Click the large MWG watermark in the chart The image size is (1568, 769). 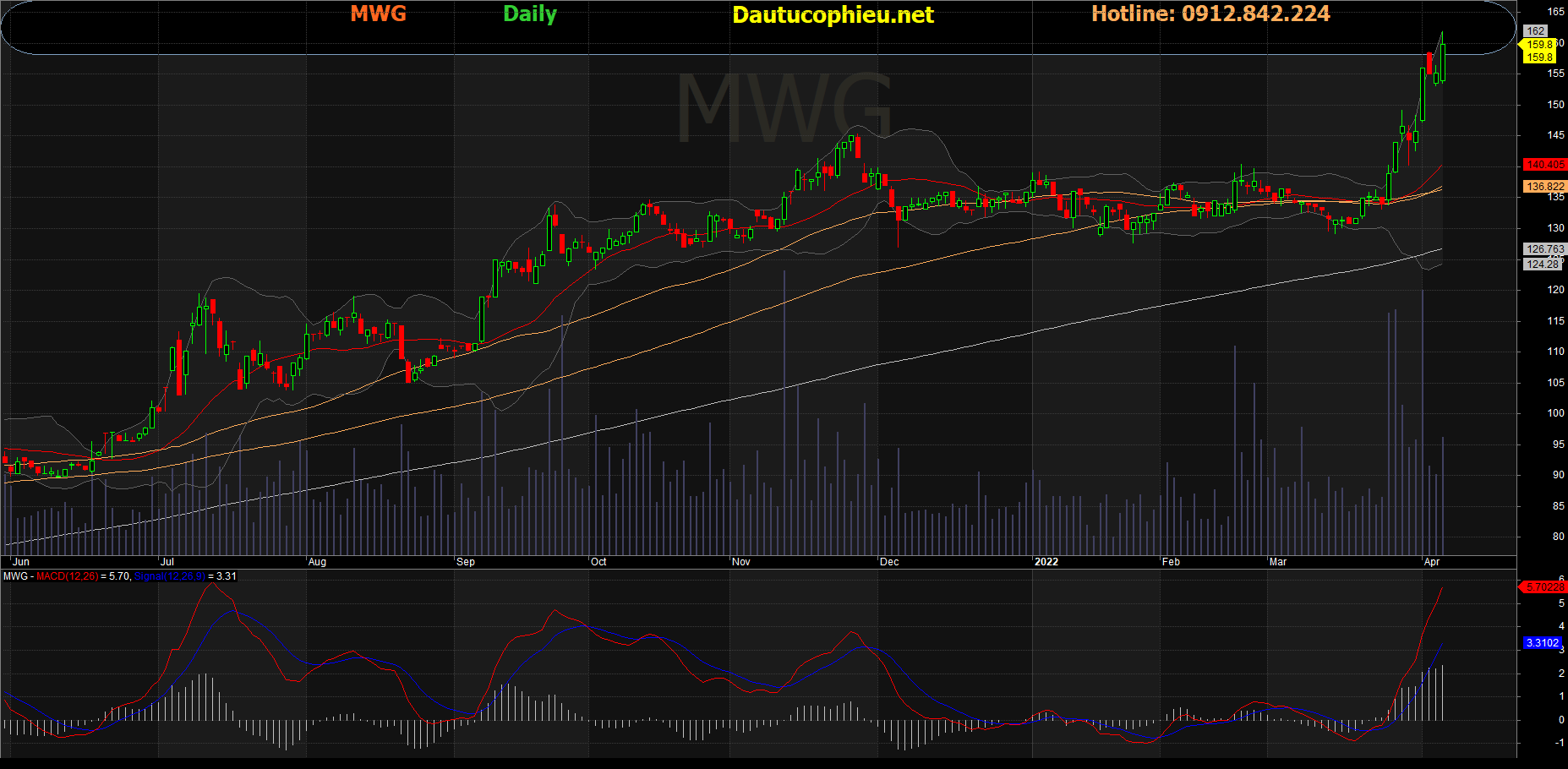click(x=784, y=108)
